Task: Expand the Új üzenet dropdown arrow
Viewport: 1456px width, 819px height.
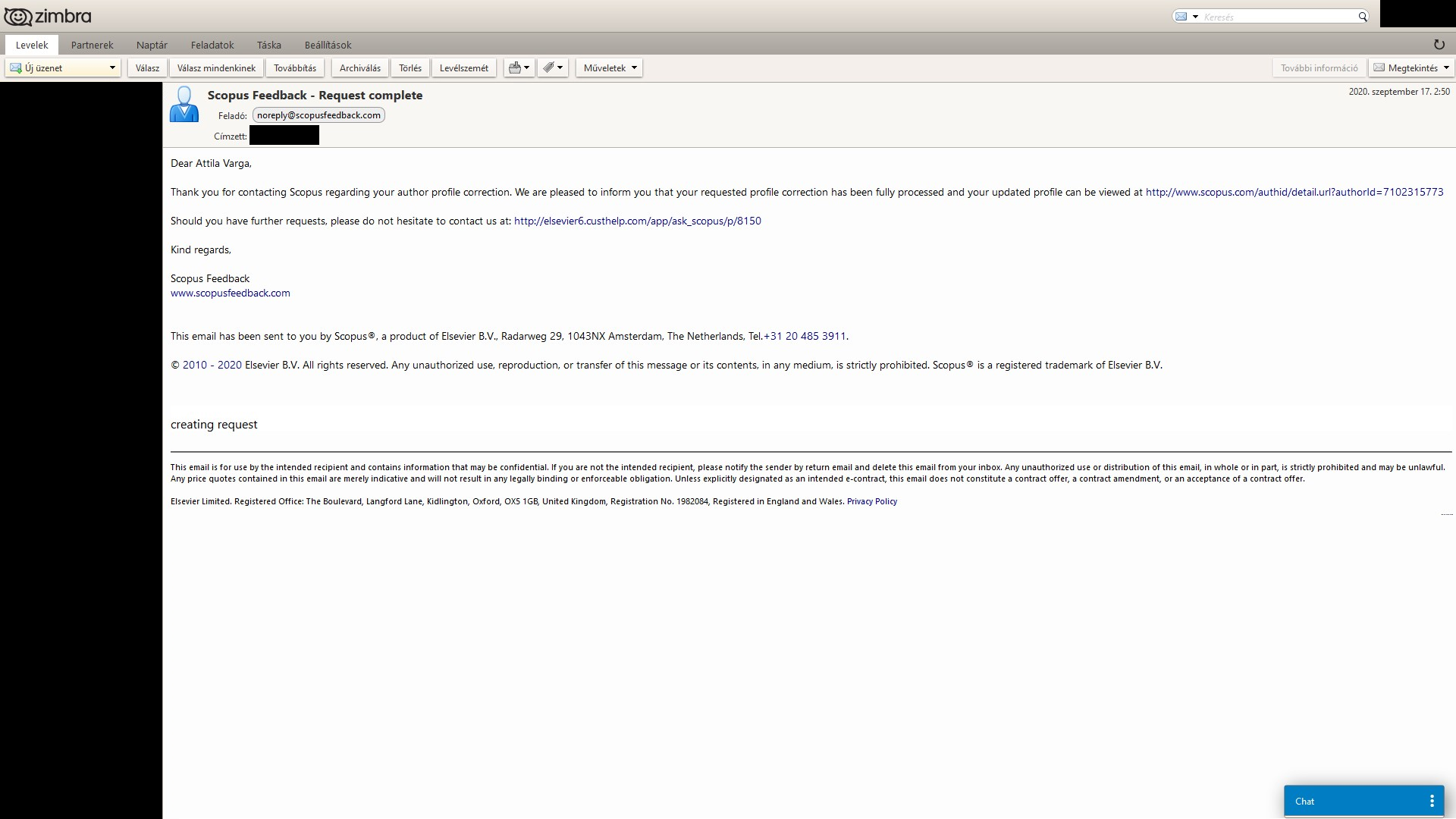Action: (112, 67)
